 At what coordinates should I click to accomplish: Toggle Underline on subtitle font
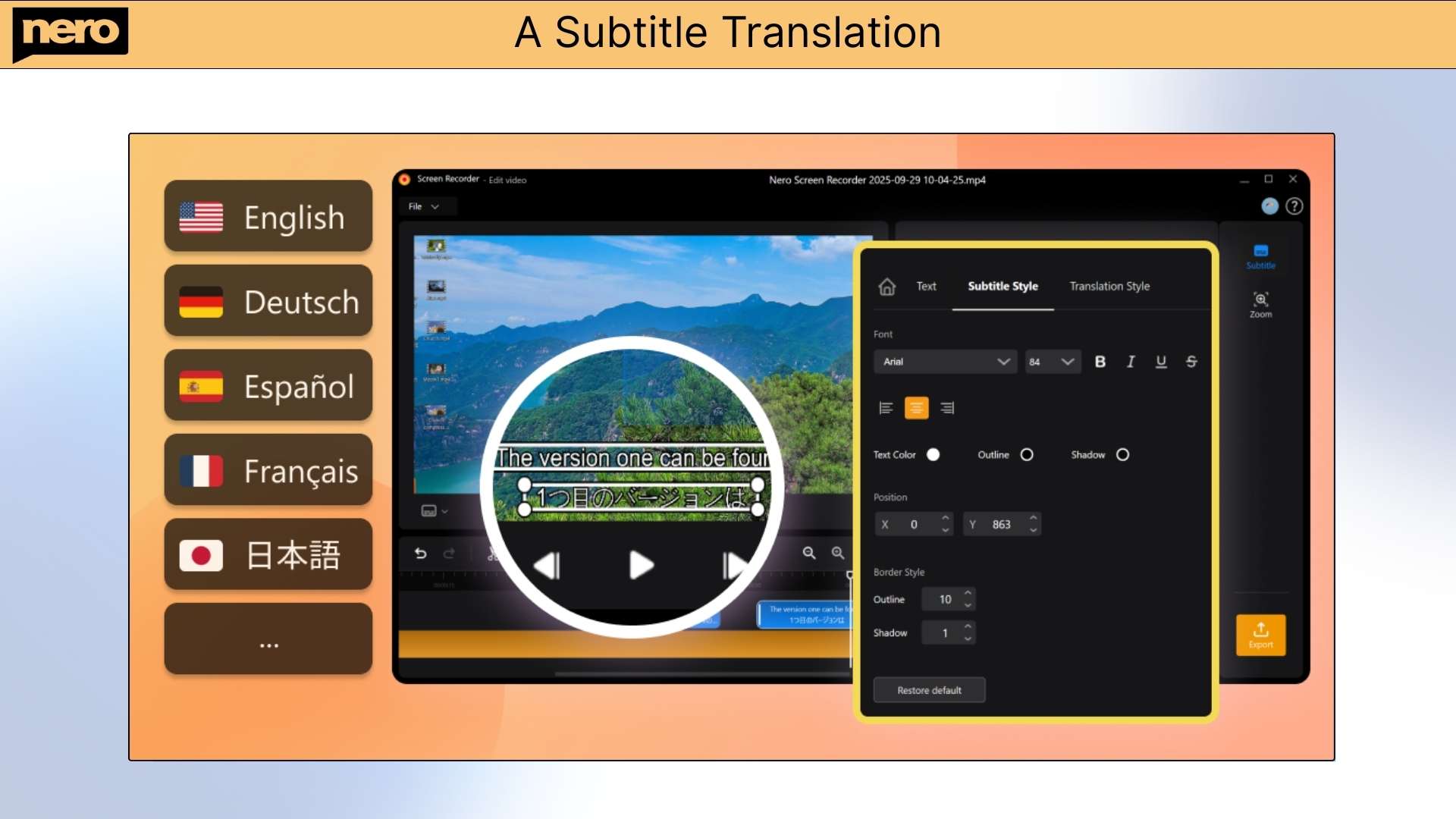coord(1161,362)
